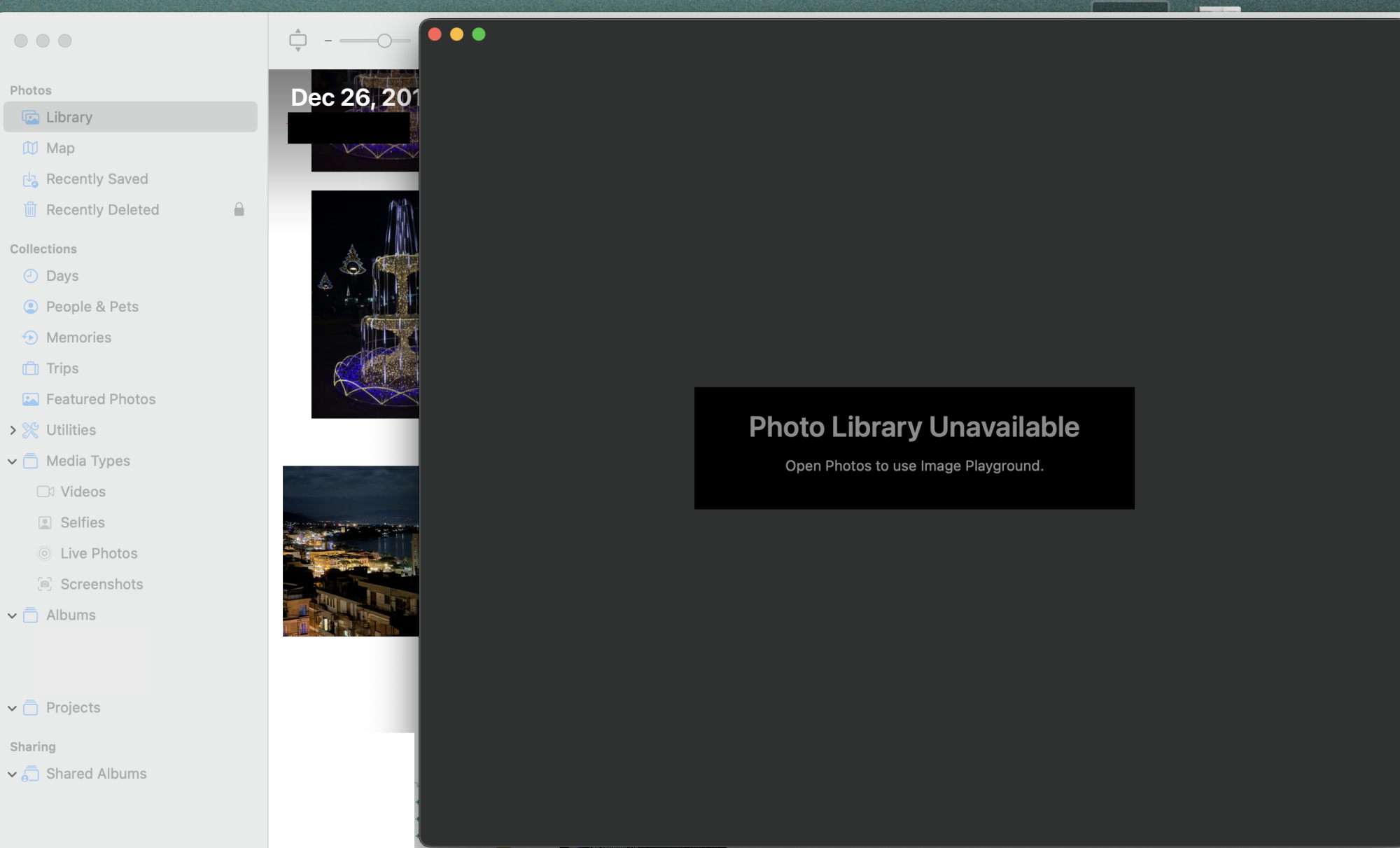Select Library in the sidebar
The width and height of the screenshot is (1400, 848).
69,117
